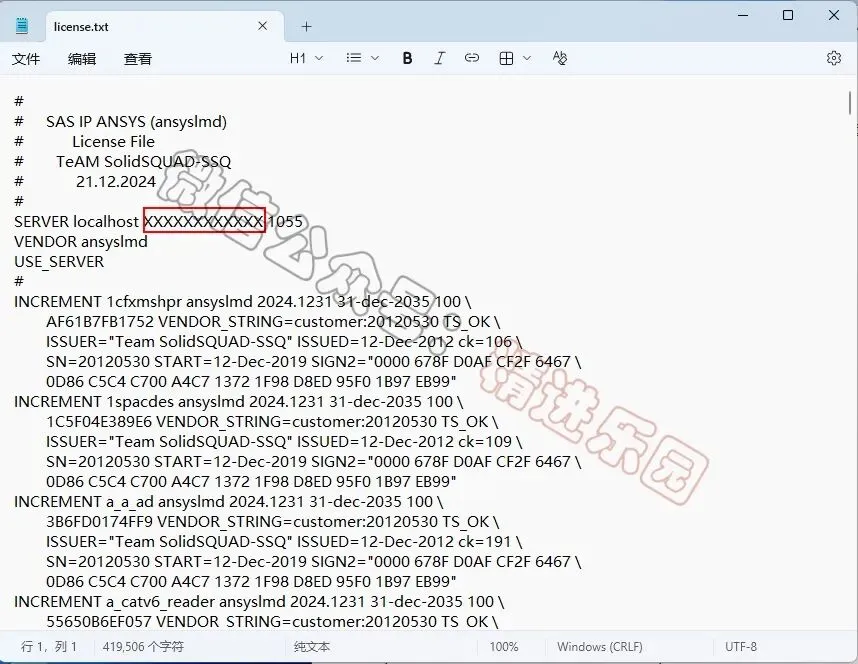Viewport: 858px width, 664px height.
Task: Clear formatting with the Aa icon
Action: [x=560, y=58]
